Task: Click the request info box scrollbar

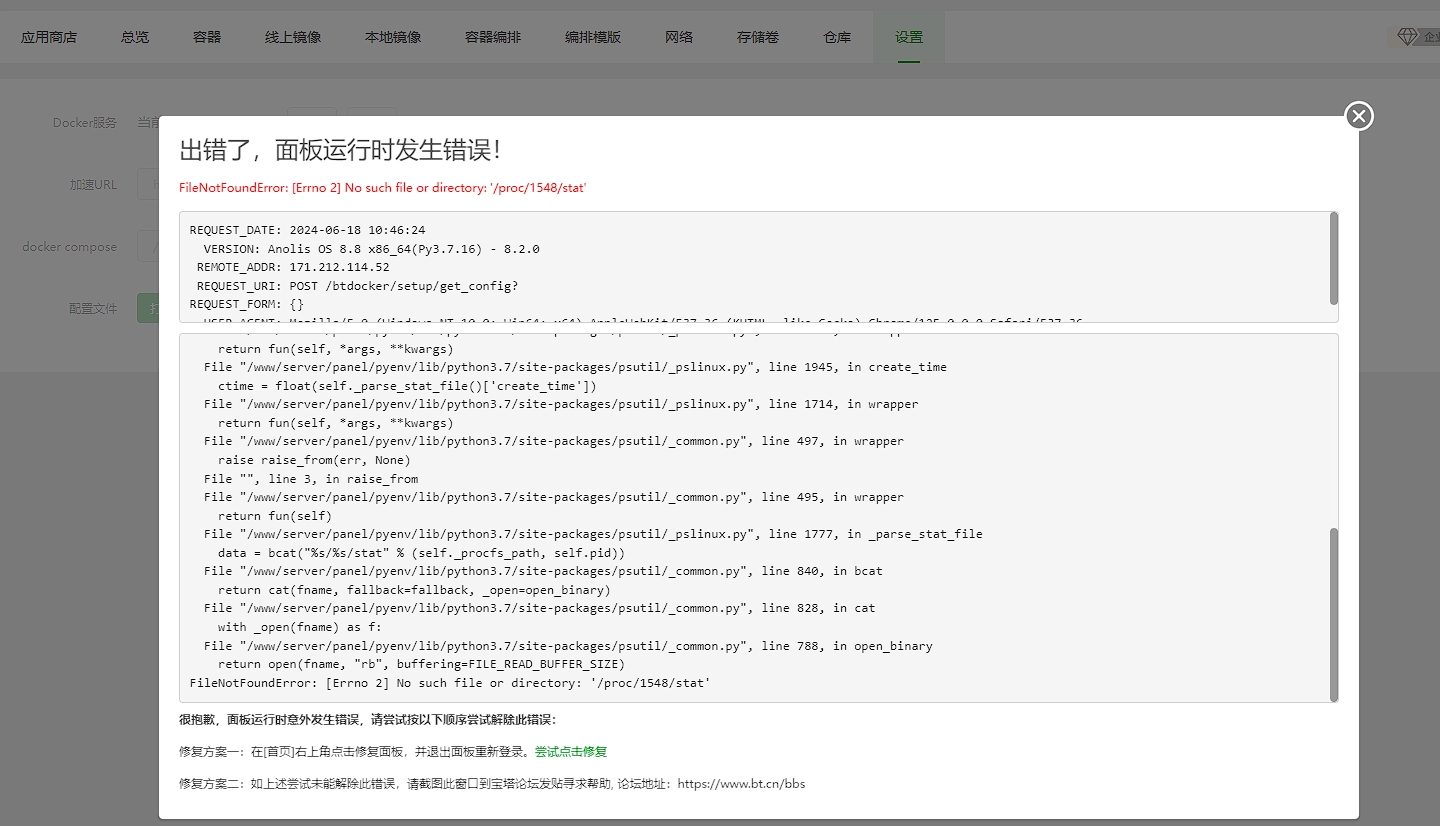Action: (x=1333, y=258)
